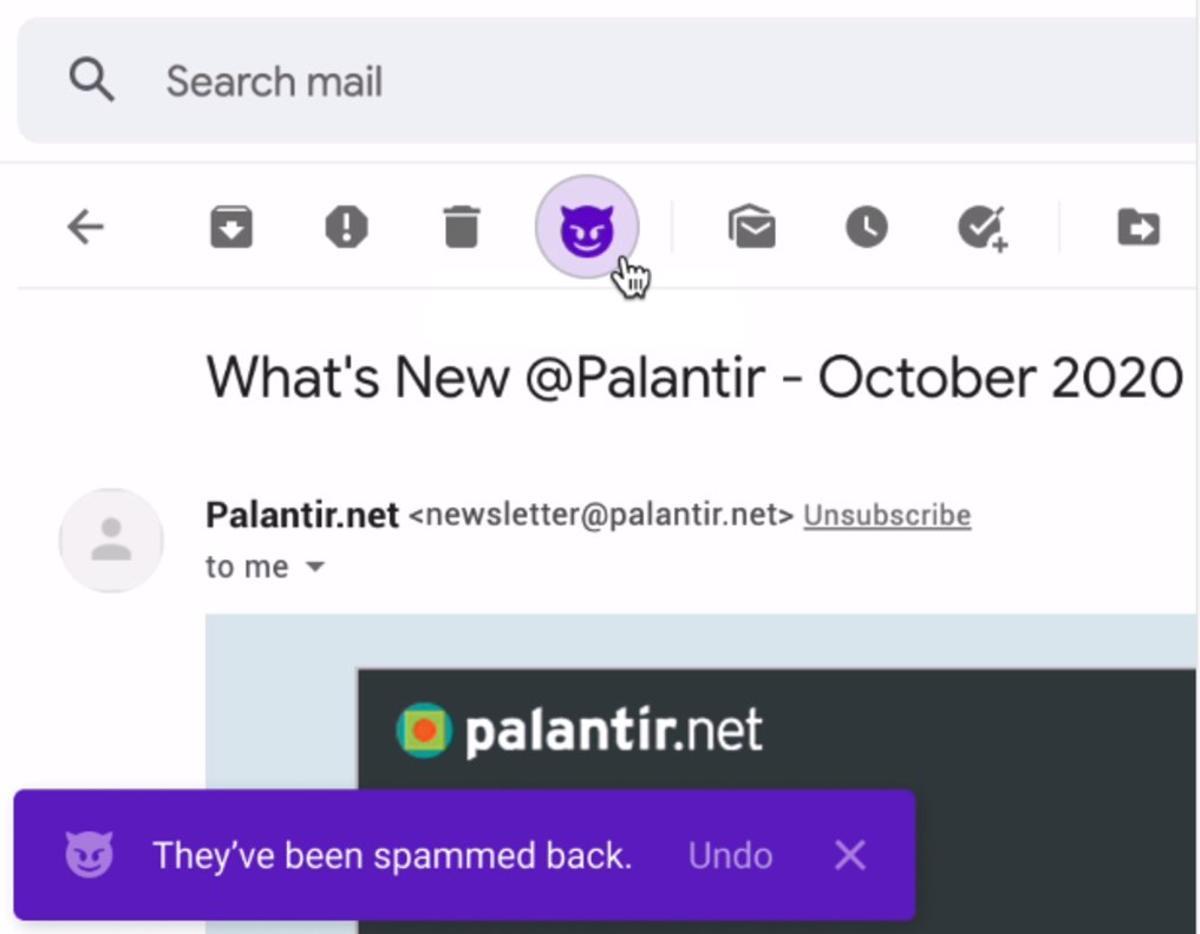The width and height of the screenshot is (1200, 934).
Task: Click the email subject heading
Action: pyautogui.click(x=694, y=378)
